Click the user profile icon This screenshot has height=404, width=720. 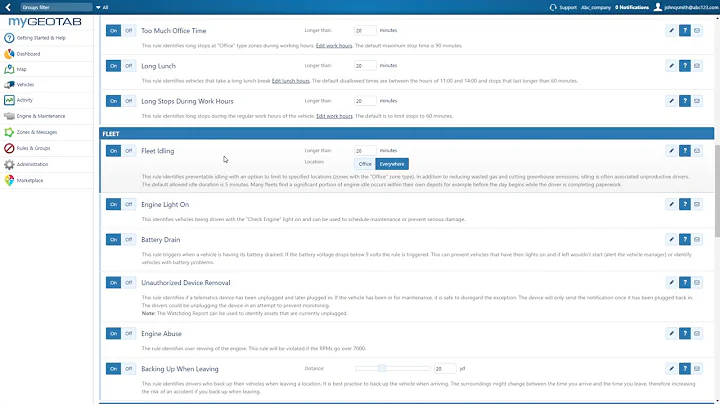coord(658,7)
